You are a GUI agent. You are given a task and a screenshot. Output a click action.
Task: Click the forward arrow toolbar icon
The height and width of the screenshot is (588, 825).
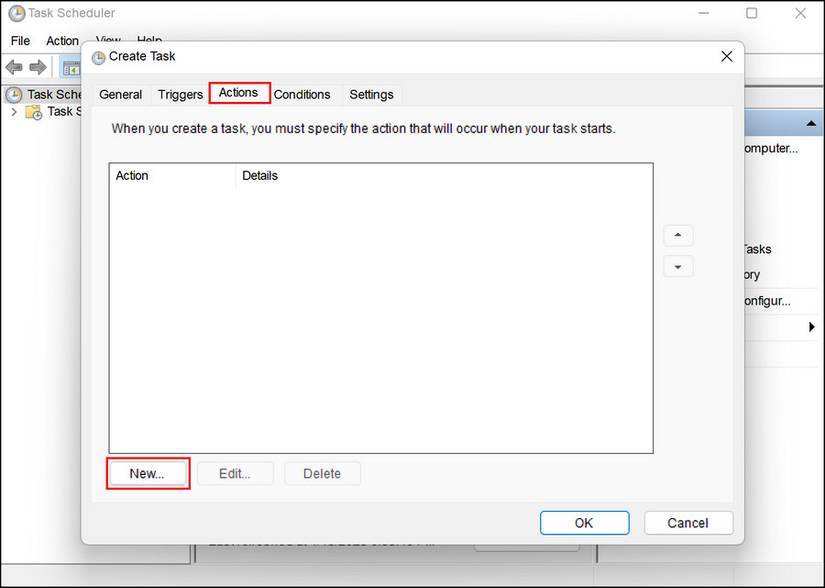37,67
